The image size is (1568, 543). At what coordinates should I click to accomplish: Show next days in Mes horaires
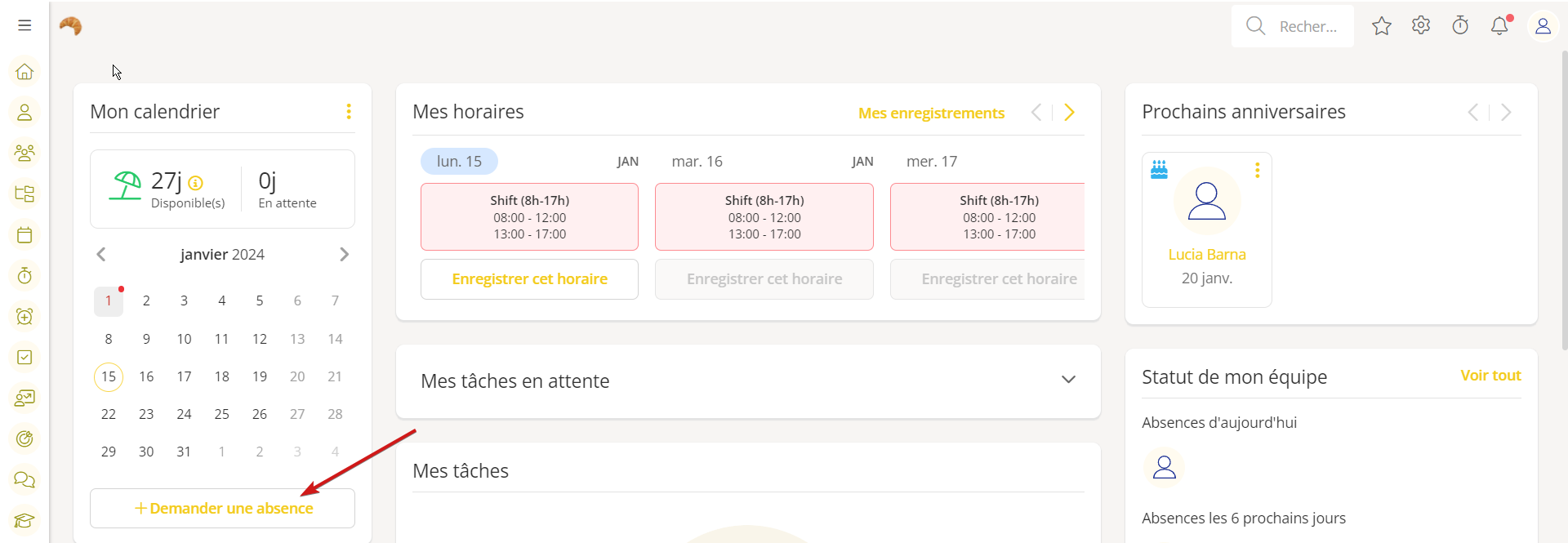(1069, 113)
